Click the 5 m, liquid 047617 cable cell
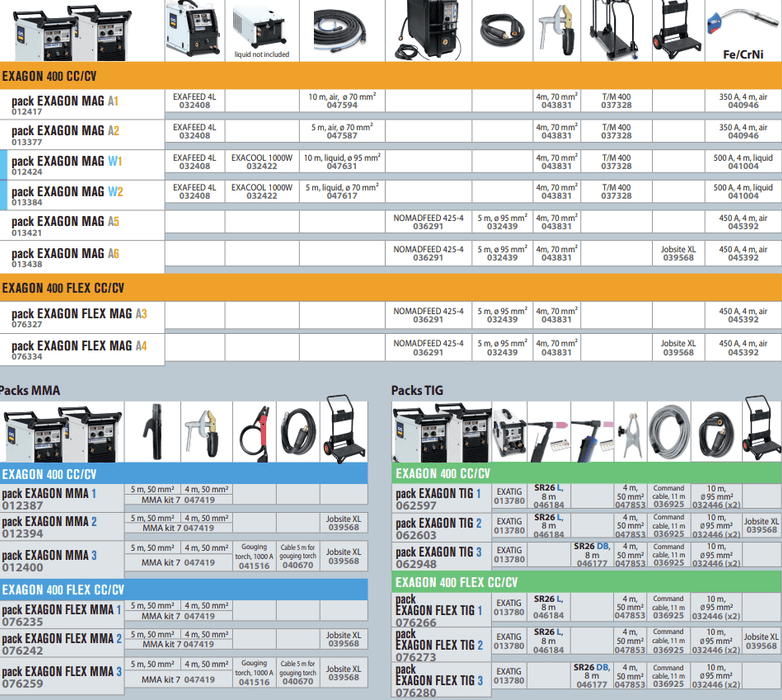The width and height of the screenshot is (782, 700). point(342,191)
